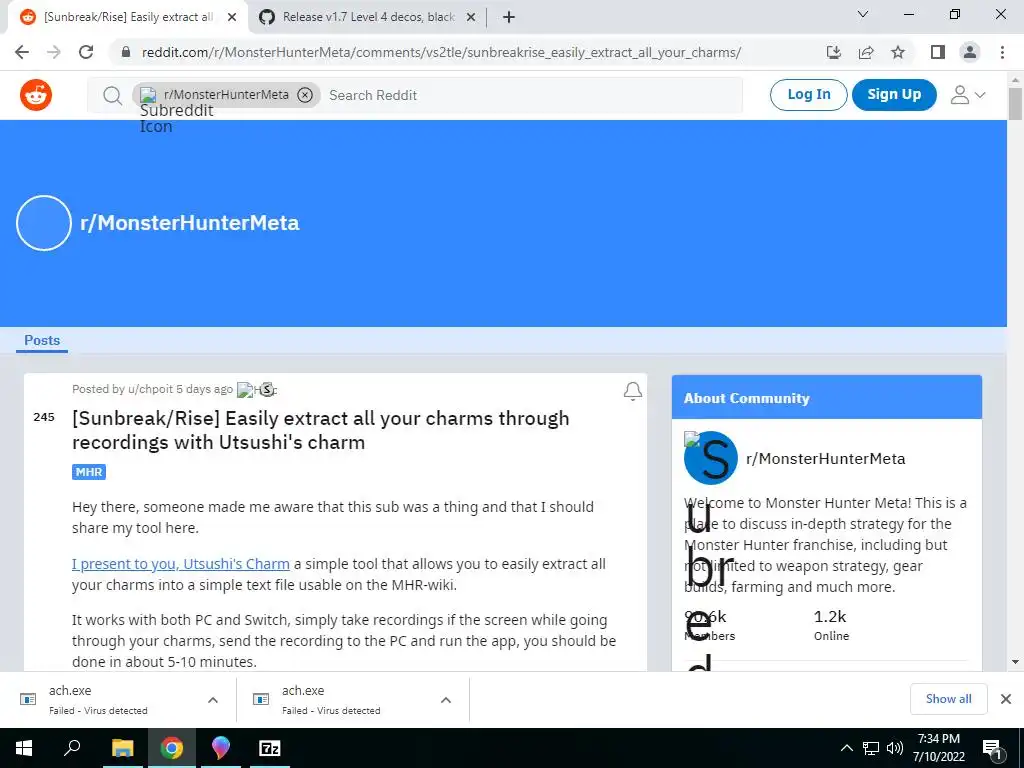The image size is (1024, 768).
Task: Click the page vertical scrollbar thumb
Action: point(1015,103)
